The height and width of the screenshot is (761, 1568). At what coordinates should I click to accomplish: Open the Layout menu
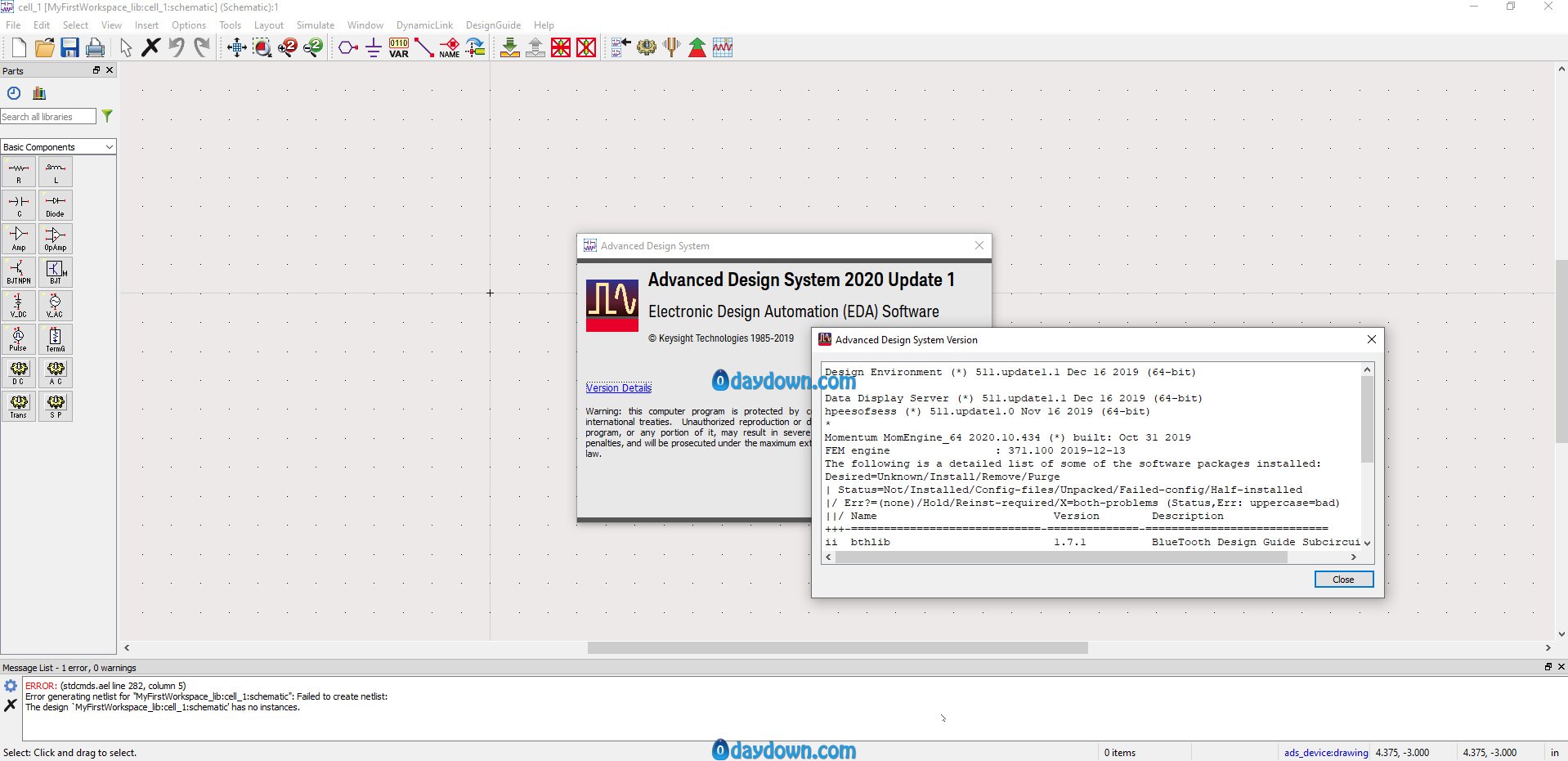click(269, 25)
